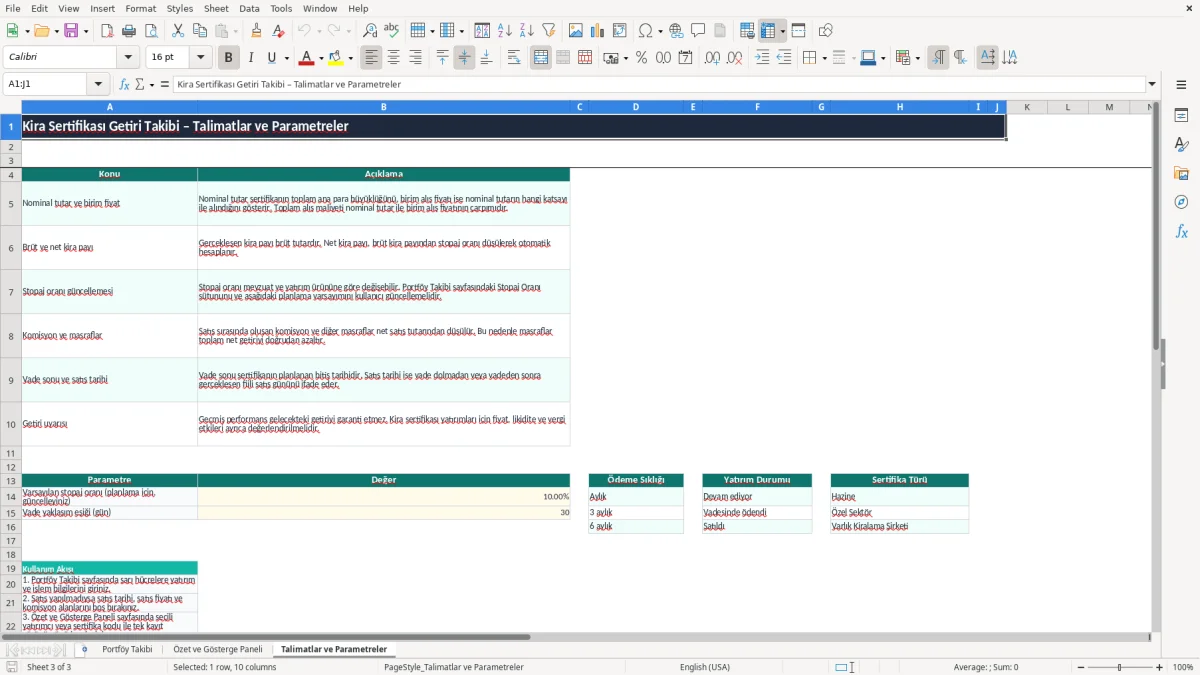Image resolution: width=1200 pixels, height=675 pixels.
Task: Open sidebar Gallery panel
Action: [1181, 174]
